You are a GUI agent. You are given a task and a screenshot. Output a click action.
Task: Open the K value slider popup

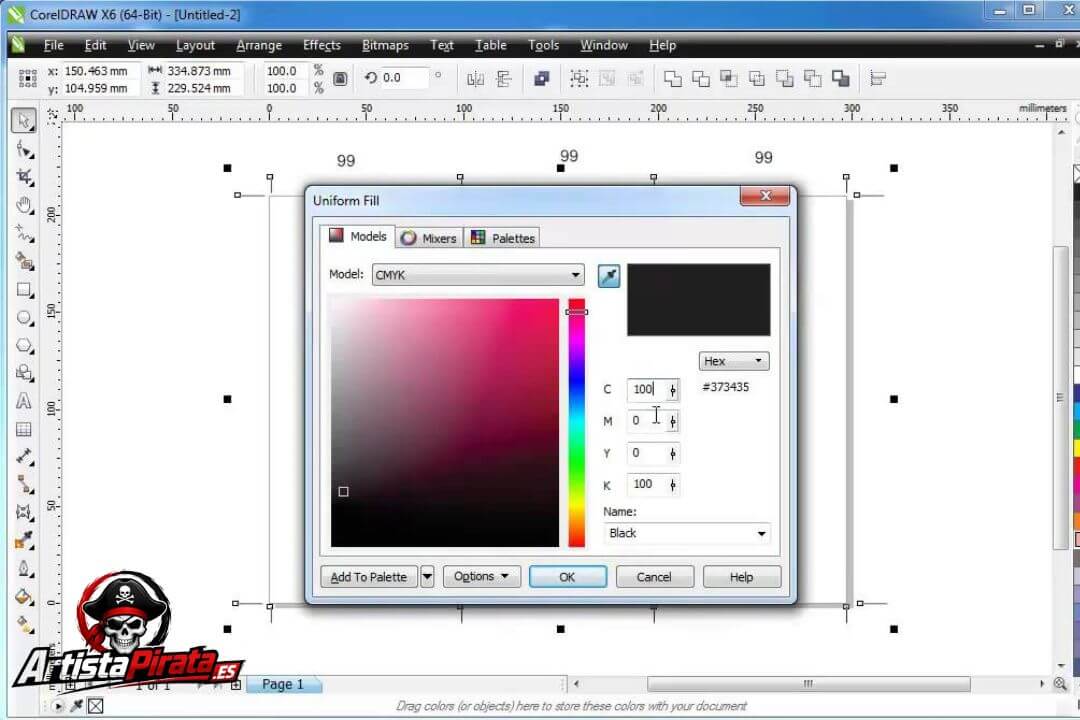coord(673,485)
